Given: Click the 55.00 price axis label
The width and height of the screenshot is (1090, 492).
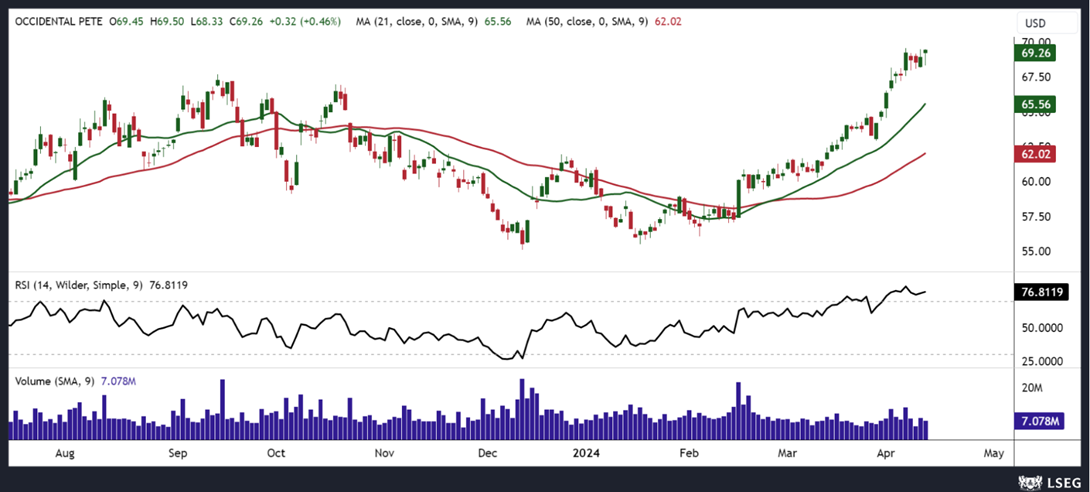Looking at the screenshot, I should (x=1036, y=252).
